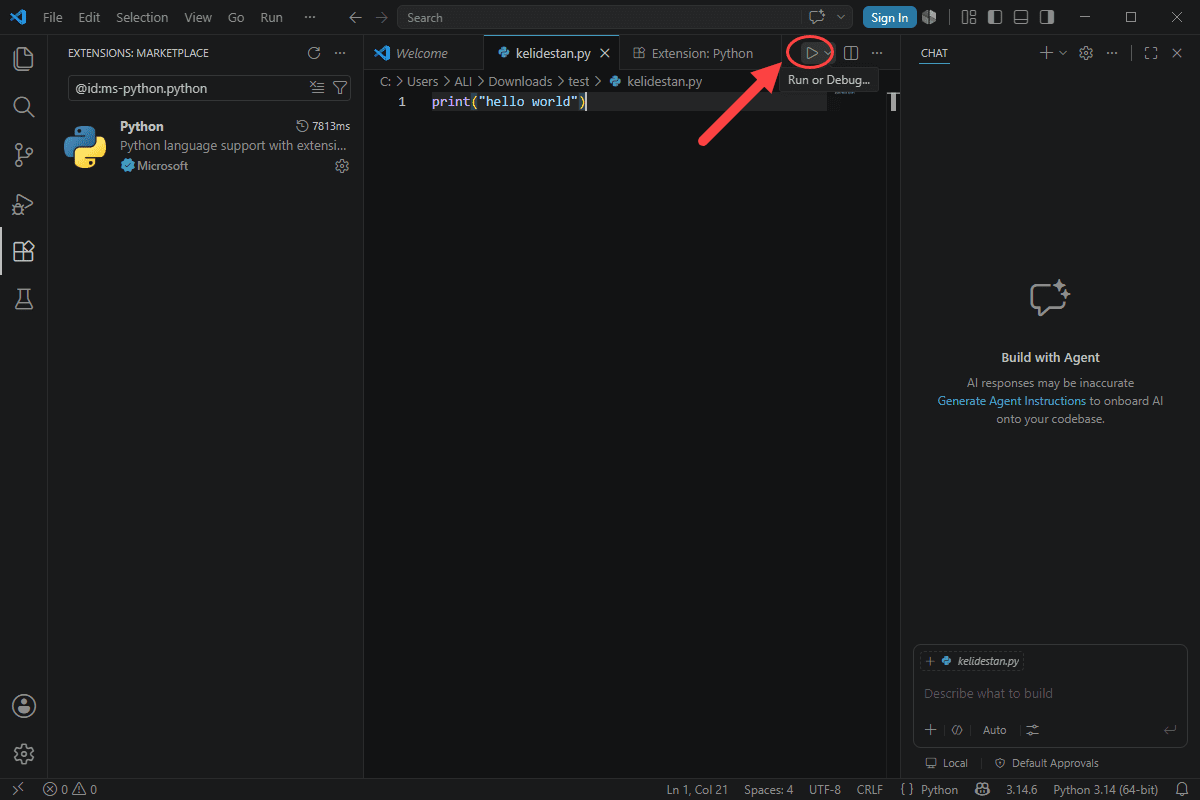Open the Edit menu
This screenshot has width=1200, height=800.
[89, 17]
